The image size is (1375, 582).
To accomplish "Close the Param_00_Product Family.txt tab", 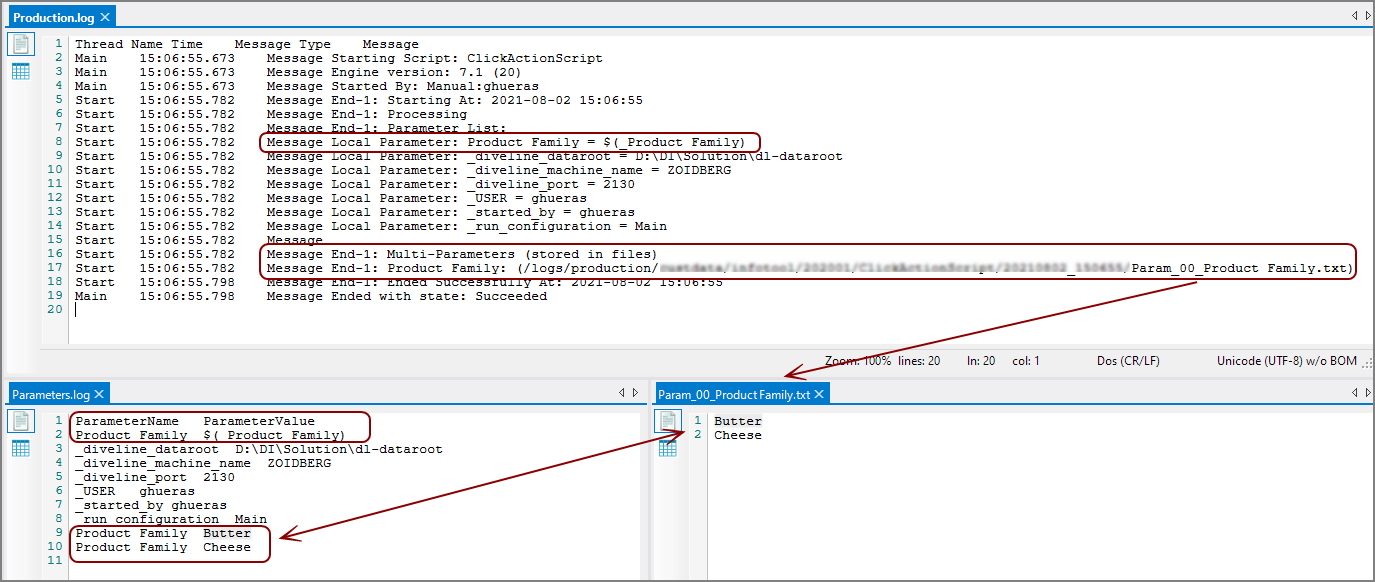I will [819, 393].
